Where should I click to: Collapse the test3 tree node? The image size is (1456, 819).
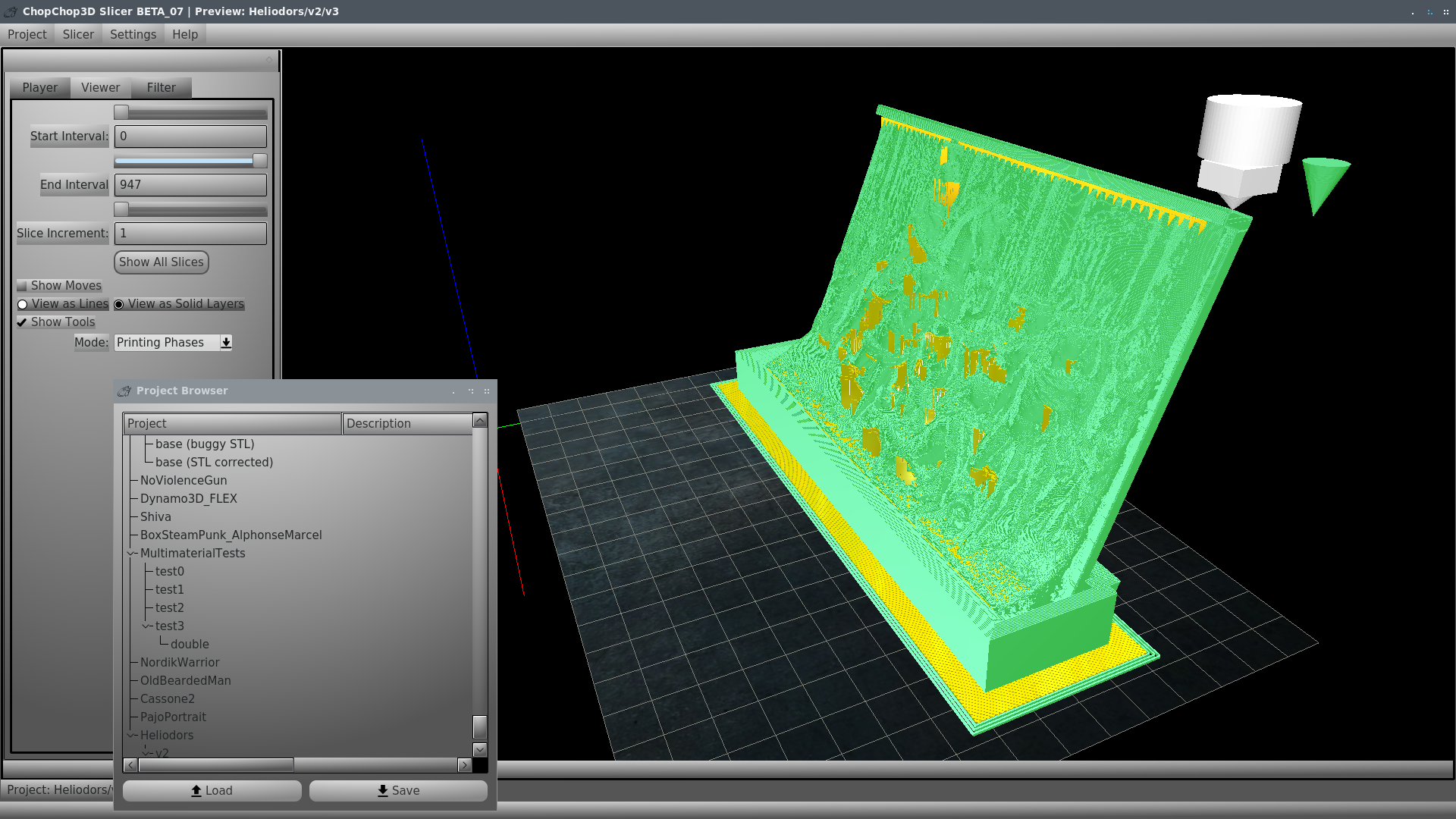coord(146,626)
